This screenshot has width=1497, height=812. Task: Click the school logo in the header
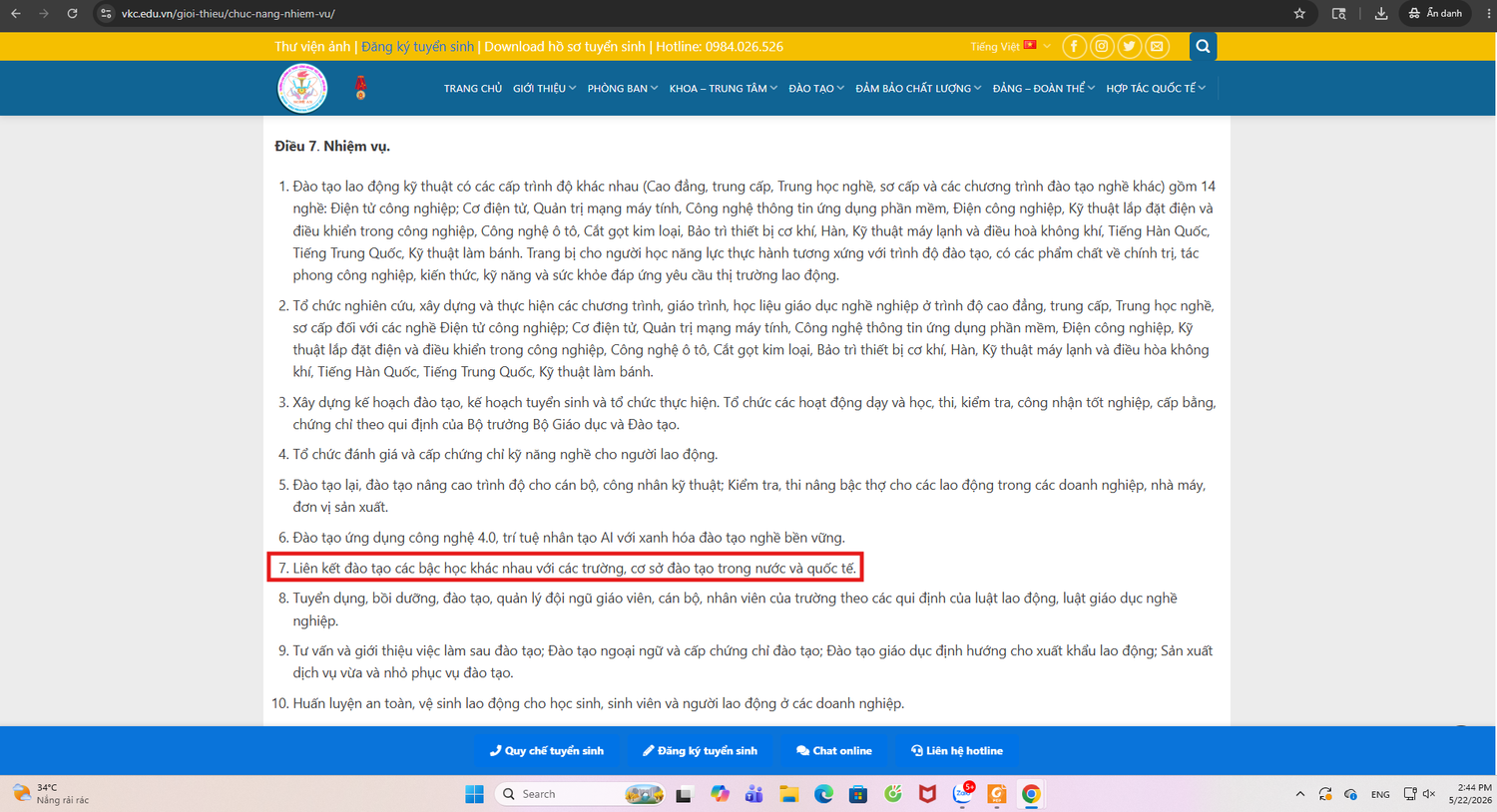tap(302, 88)
